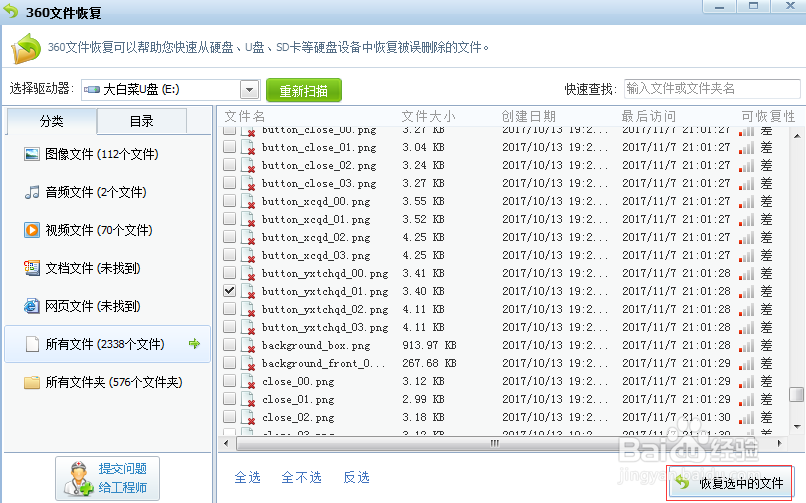The image size is (806, 503).
Task: Click 提交问题给工程师 button
Action: [107, 478]
